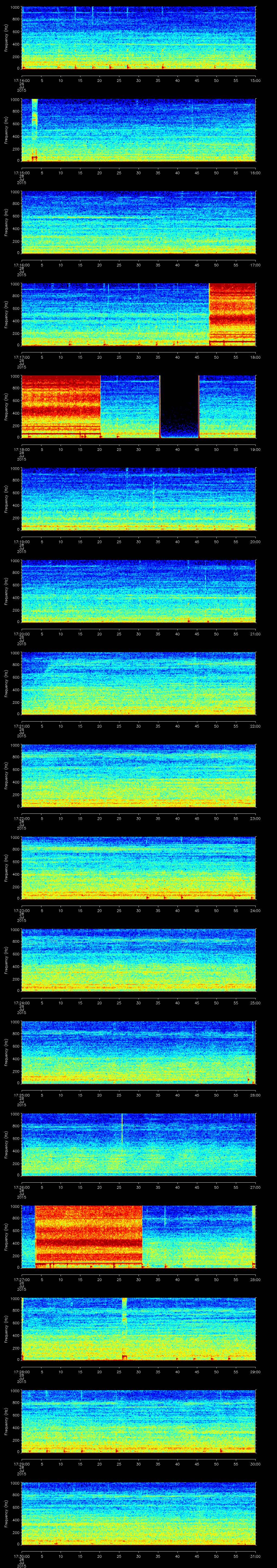Image resolution: width=277 pixels, height=1568 pixels.
Task: Select the spectrogram panel beginning 17:15:00
Action: (138, 130)
